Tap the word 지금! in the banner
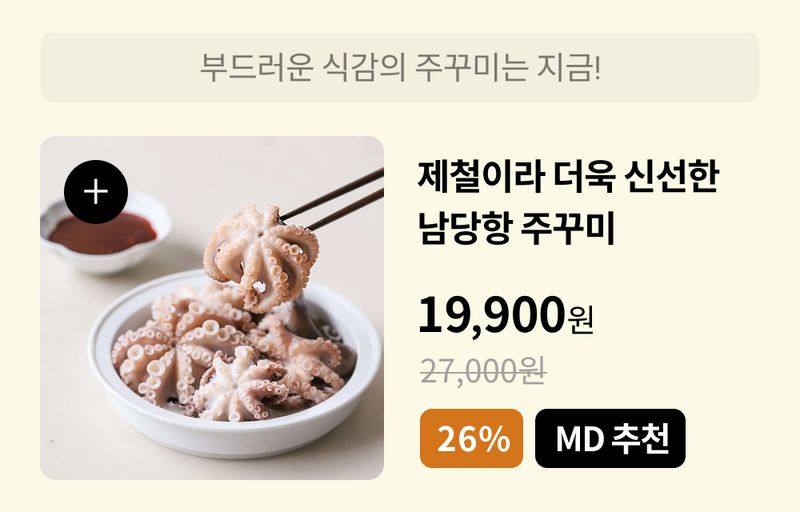 tap(569, 67)
